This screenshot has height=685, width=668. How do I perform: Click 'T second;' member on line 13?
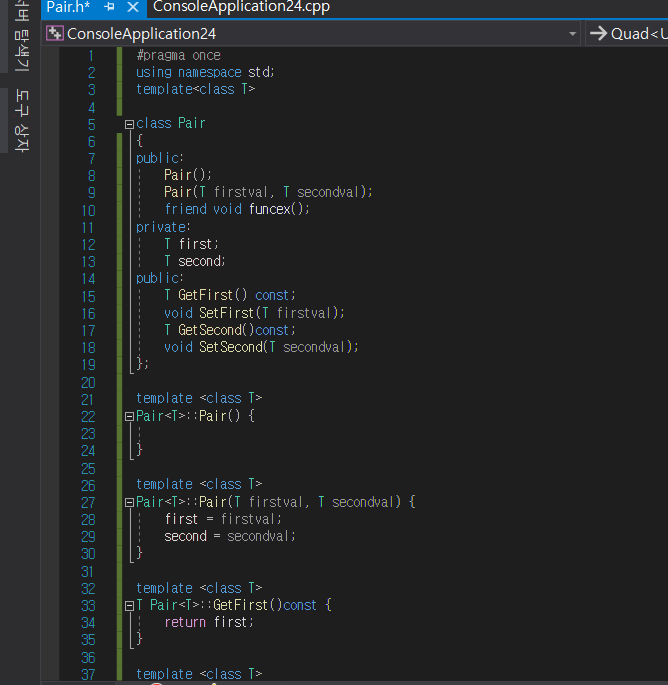(x=195, y=261)
